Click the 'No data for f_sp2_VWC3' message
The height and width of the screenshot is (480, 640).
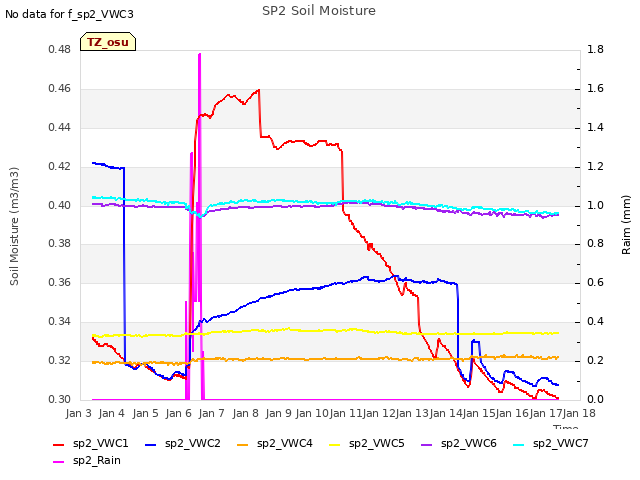69,14
